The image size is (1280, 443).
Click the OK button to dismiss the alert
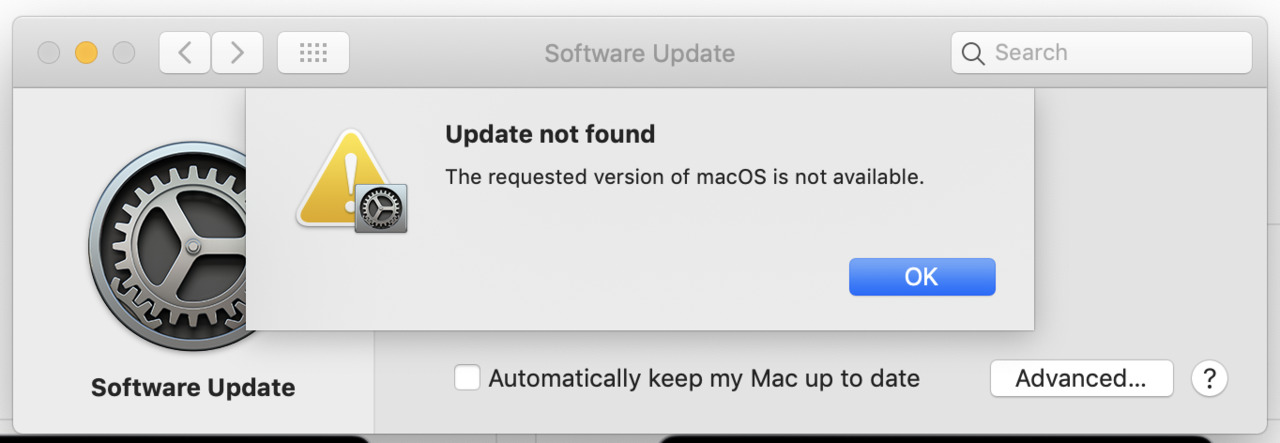click(922, 277)
